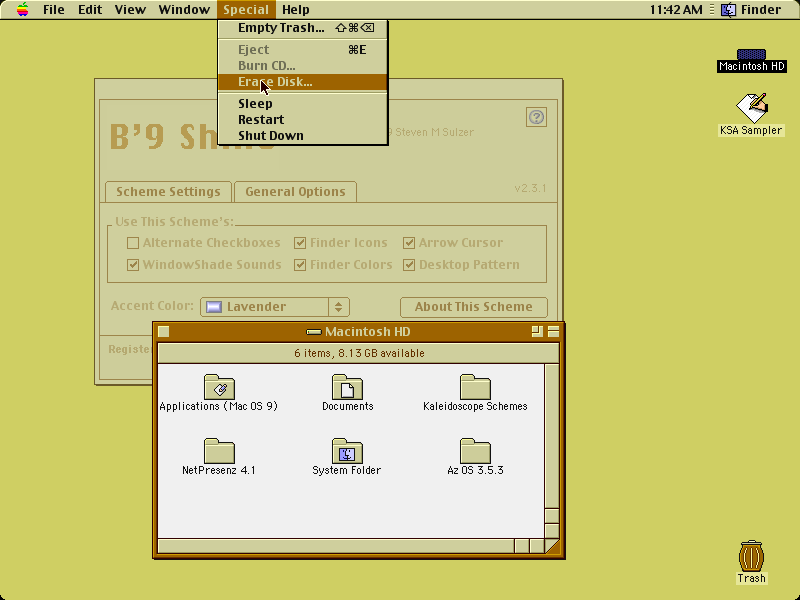
Task: Click the Macintosh HD title bar disk proxy icon
Action: click(313, 332)
